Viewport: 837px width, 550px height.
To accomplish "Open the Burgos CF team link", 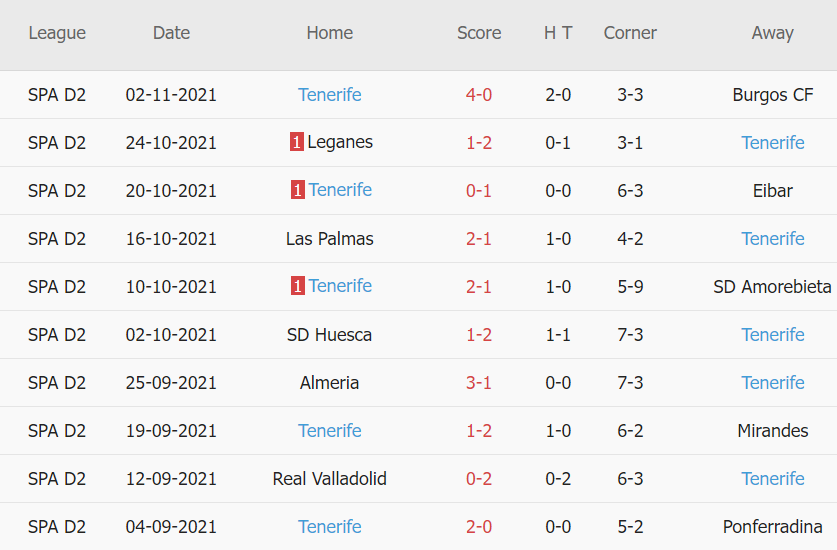I will coord(772,95).
